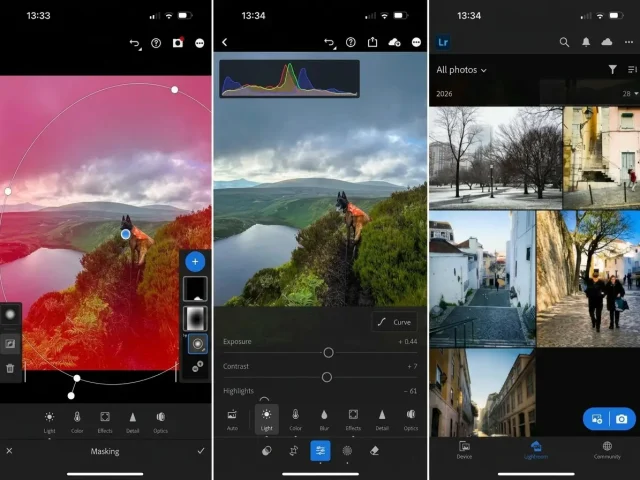Screen dimensions: 640x480
Task: Select the blue Edit sliders tool
Action: coord(320,451)
